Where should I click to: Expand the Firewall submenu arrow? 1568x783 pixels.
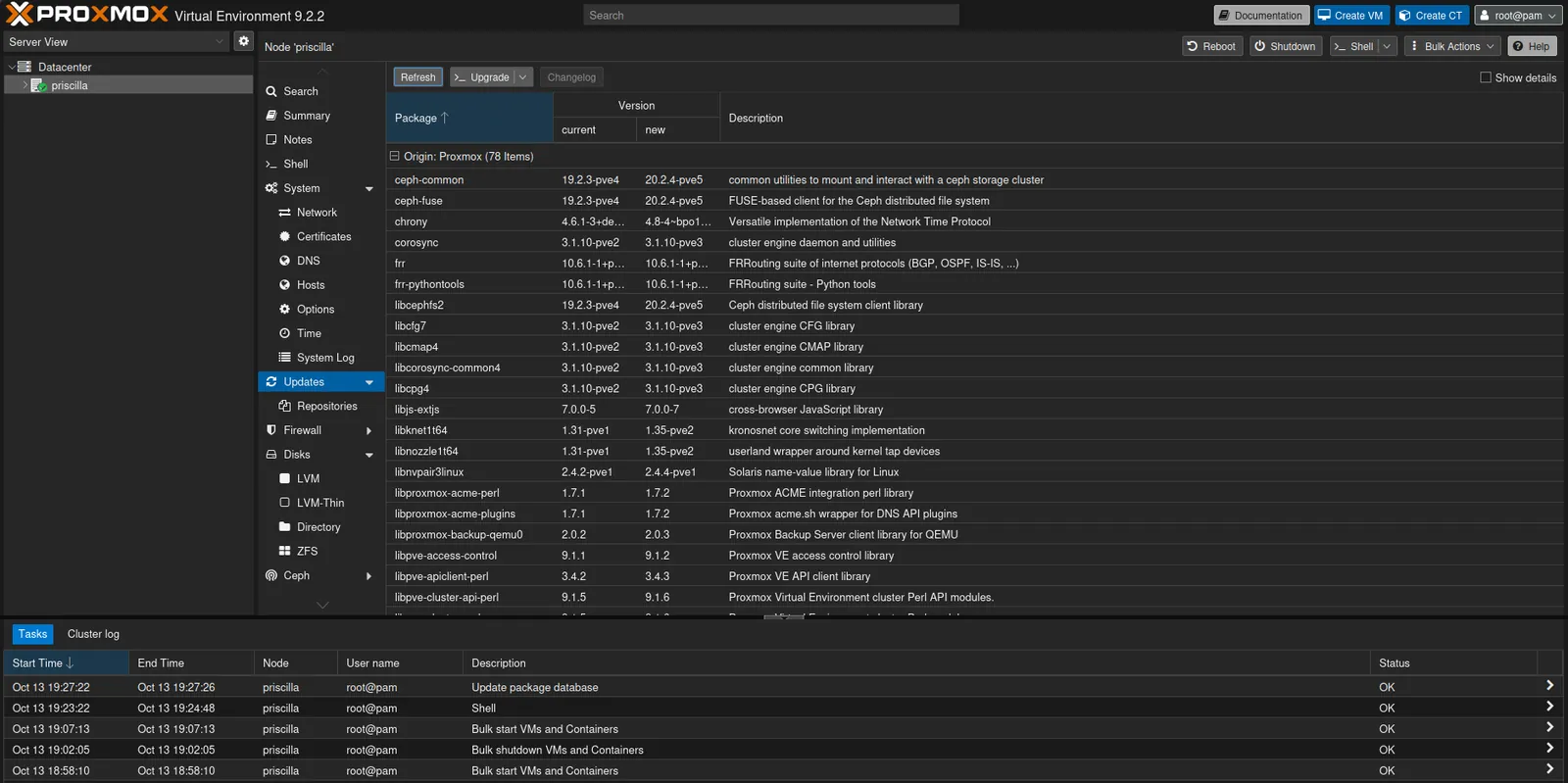click(x=369, y=430)
